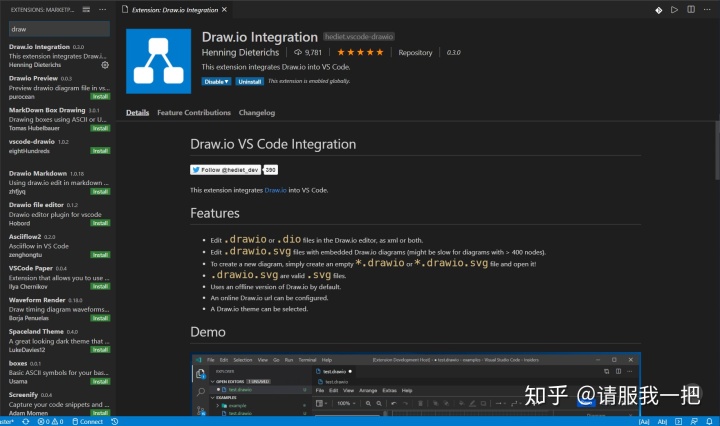This screenshot has height=426, width=720.
Task: Install Drawio Markdown extension
Action: tap(100, 191)
